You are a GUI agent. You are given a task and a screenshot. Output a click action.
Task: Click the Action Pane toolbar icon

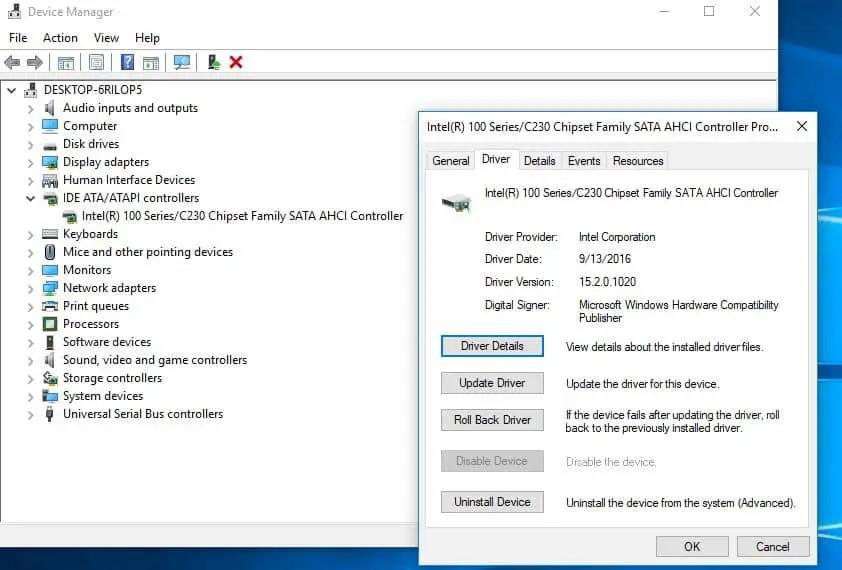(x=151, y=63)
